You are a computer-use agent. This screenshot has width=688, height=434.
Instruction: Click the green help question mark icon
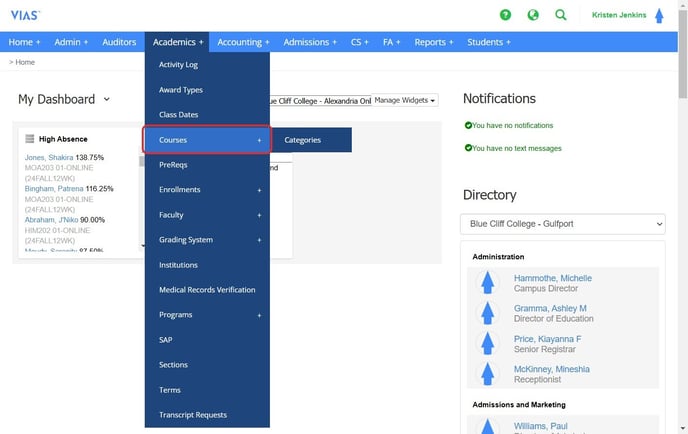point(505,15)
